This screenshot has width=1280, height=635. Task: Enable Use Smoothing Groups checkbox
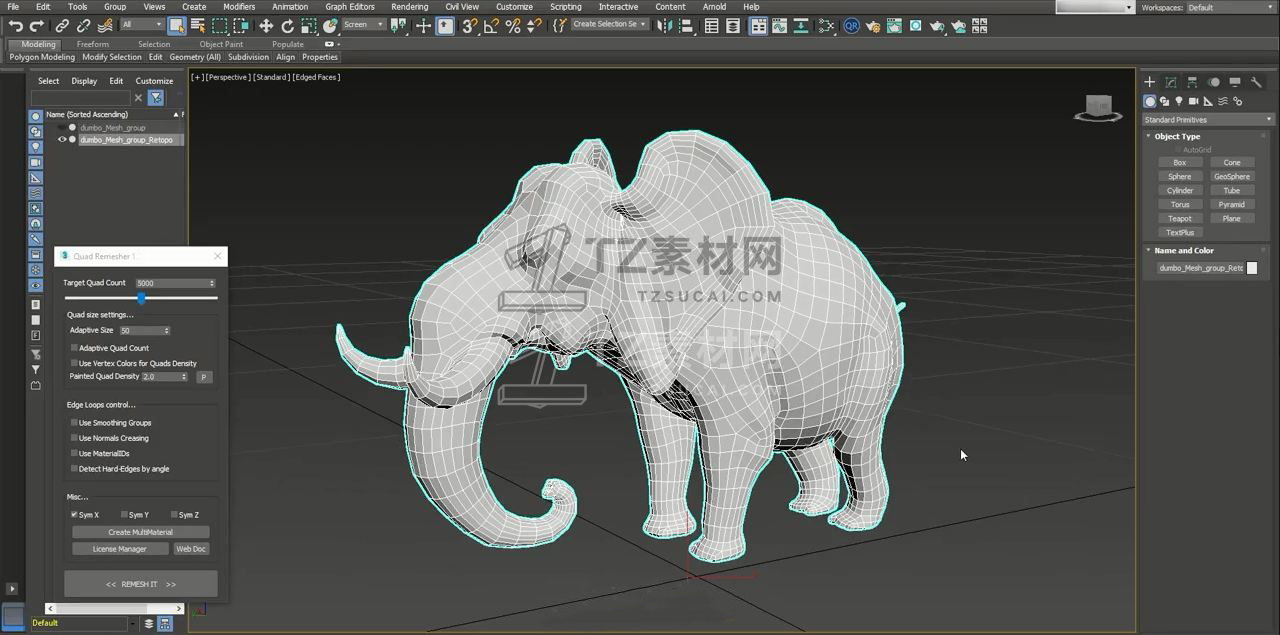click(74, 423)
